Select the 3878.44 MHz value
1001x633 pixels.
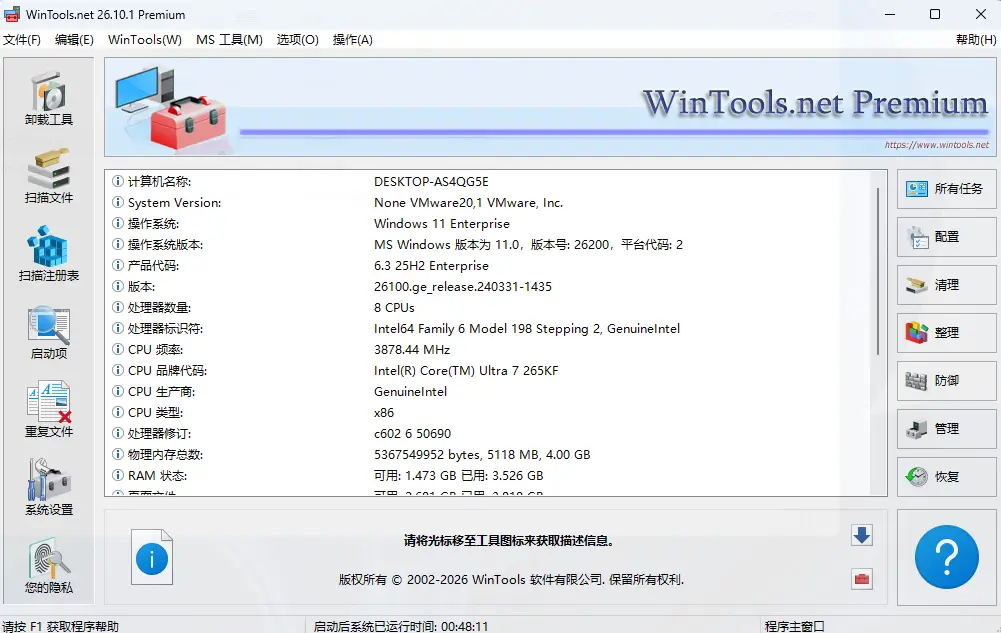(x=412, y=349)
